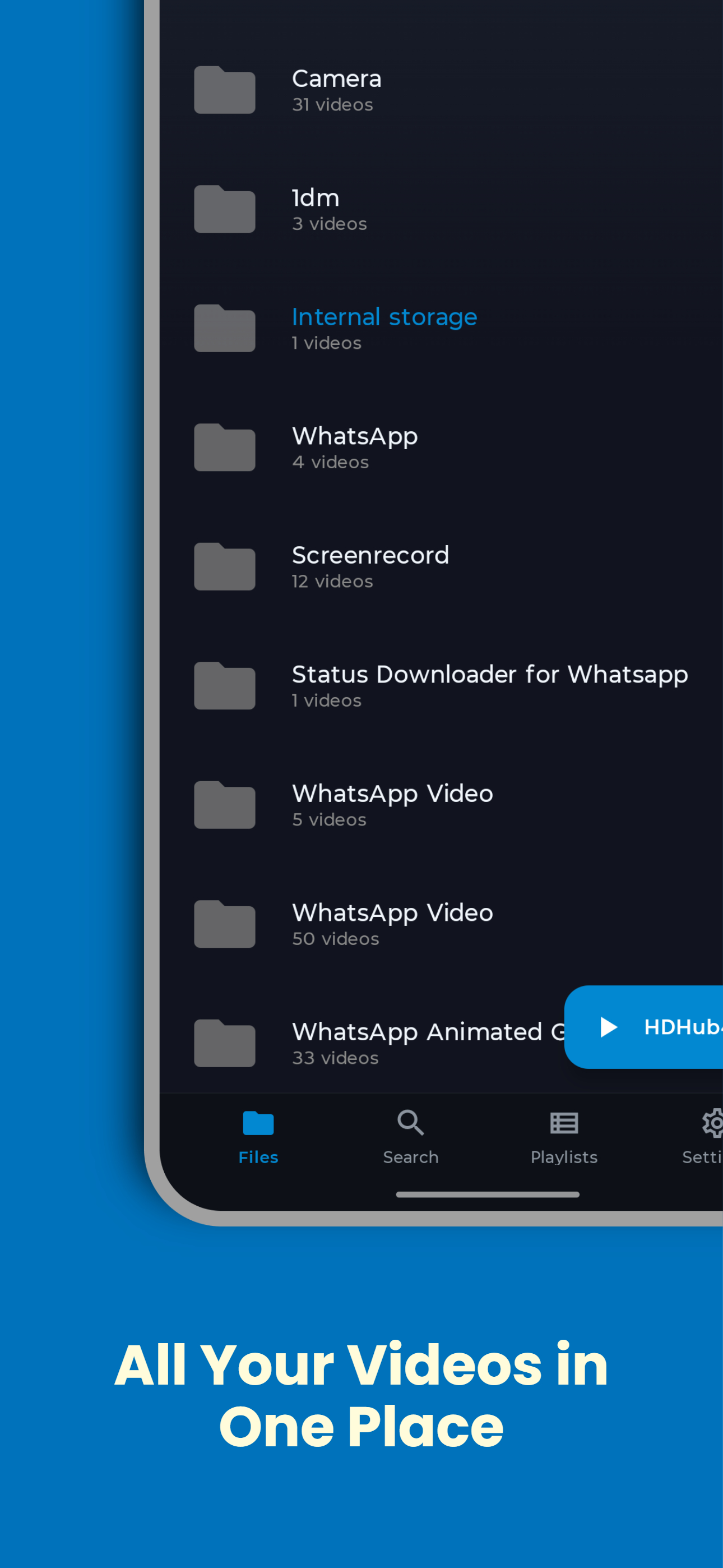This screenshot has height=1568, width=723.
Task: Click the folder icon beside Camera
Action: tap(225, 90)
